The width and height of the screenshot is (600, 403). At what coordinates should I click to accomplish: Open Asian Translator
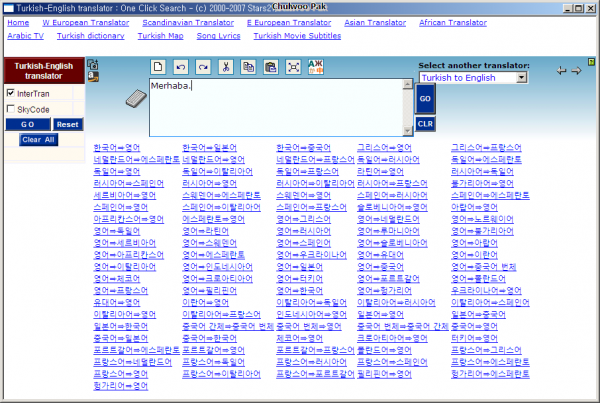tap(375, 23)
